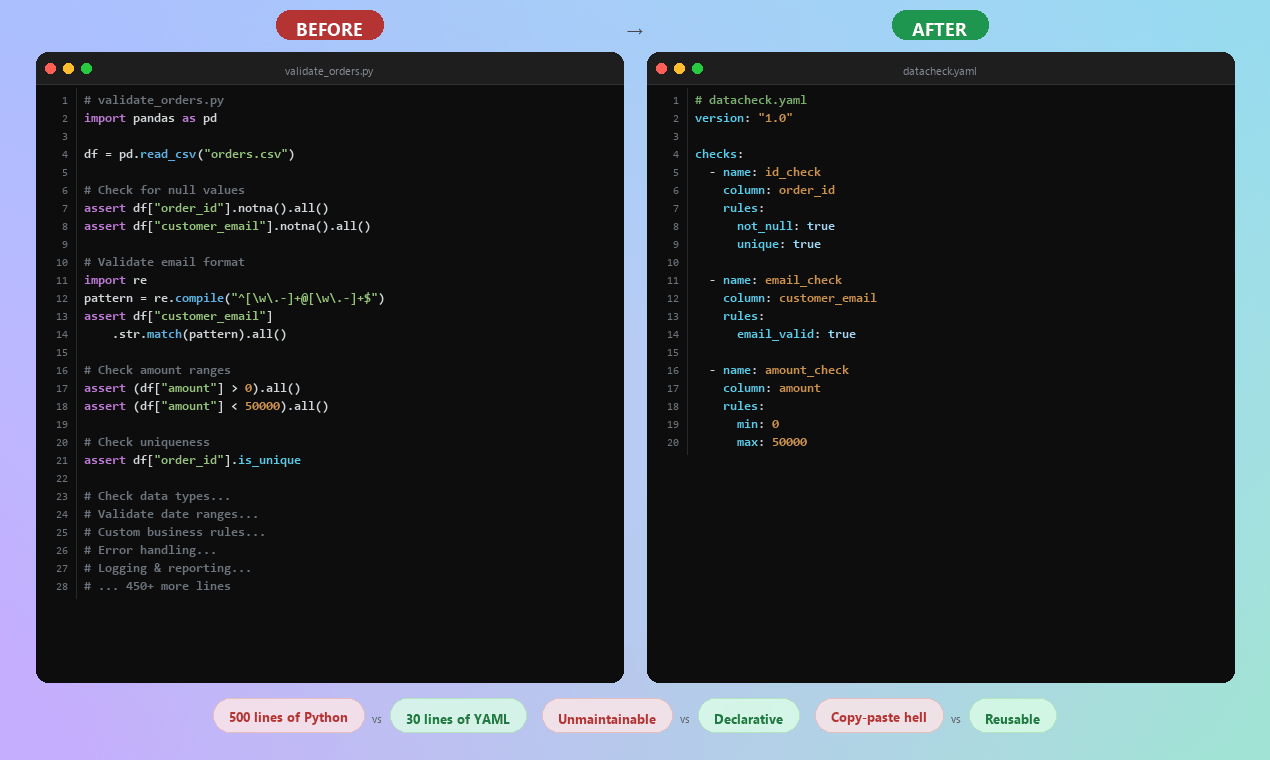This screenshot has height=760, width=1270.
Task: Click the "Copy-paste hell" pill
Action: pos(879,716)
